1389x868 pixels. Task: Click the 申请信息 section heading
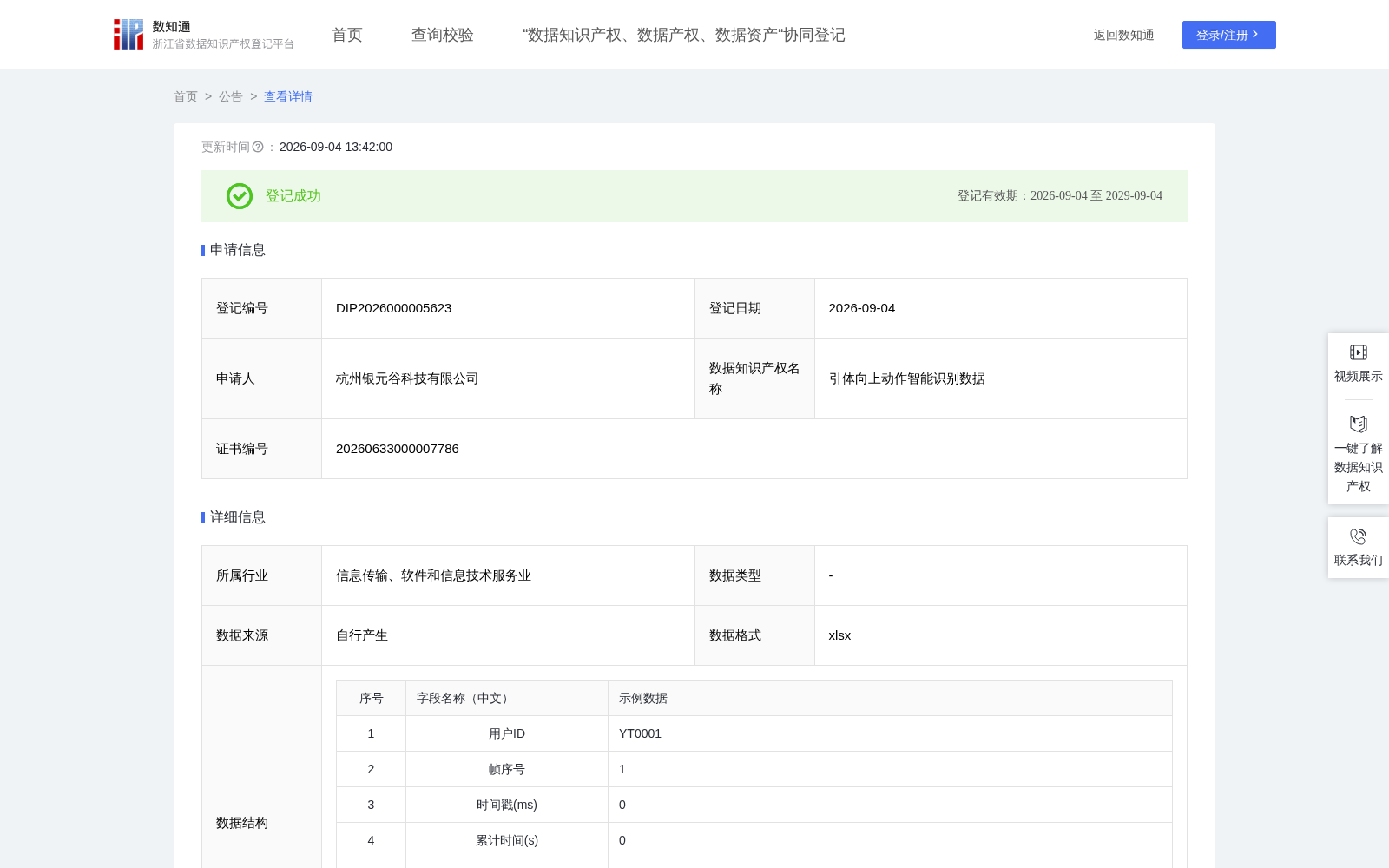pyautogui.click(x=238, y=250)
